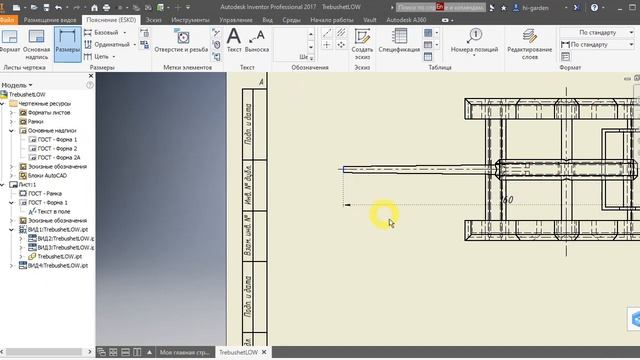The width and height of the screenshot is (640, 360).
Task: Click the tile windows icon in bottom bar
Action: [x=113, y=352]
